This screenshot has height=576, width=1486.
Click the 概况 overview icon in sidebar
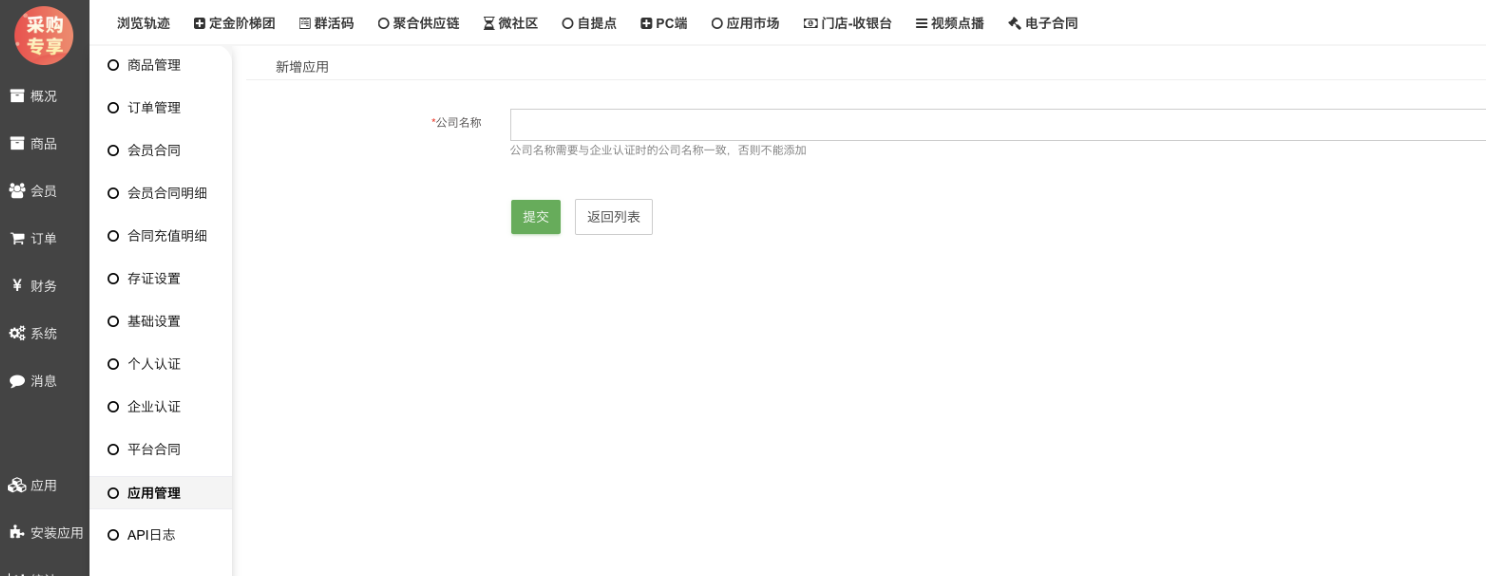point(17,96)
